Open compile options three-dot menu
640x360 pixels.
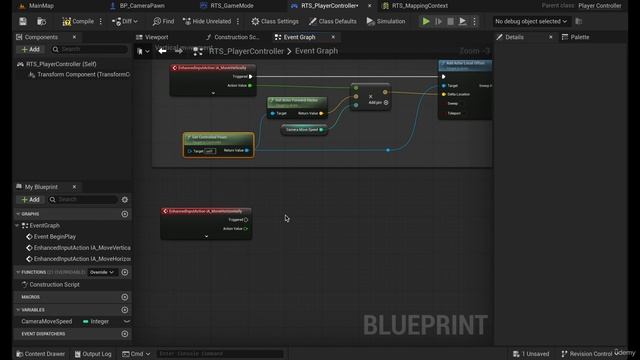tap(101, 21)
